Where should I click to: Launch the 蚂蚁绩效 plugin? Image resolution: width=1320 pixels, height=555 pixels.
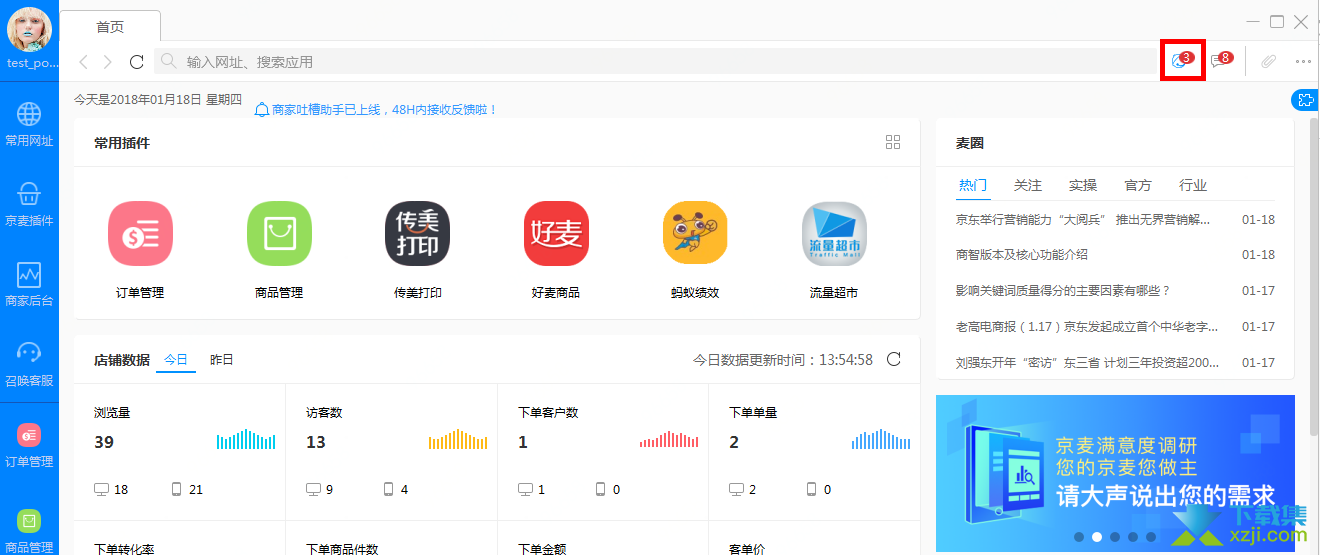pyautogui.click(x=695, y=250)
